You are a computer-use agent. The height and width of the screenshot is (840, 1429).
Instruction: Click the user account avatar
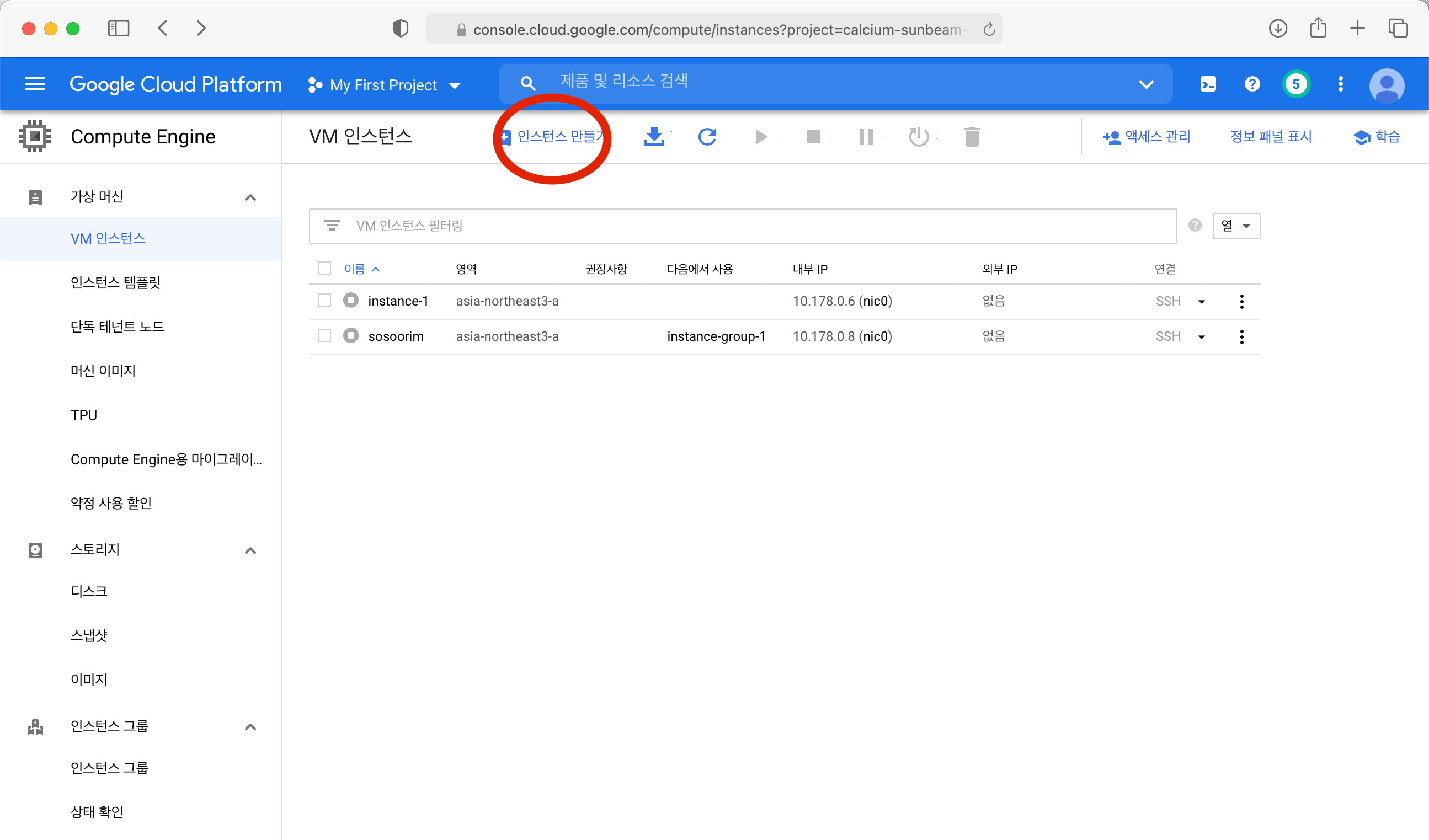click(x=1386, y=84)
